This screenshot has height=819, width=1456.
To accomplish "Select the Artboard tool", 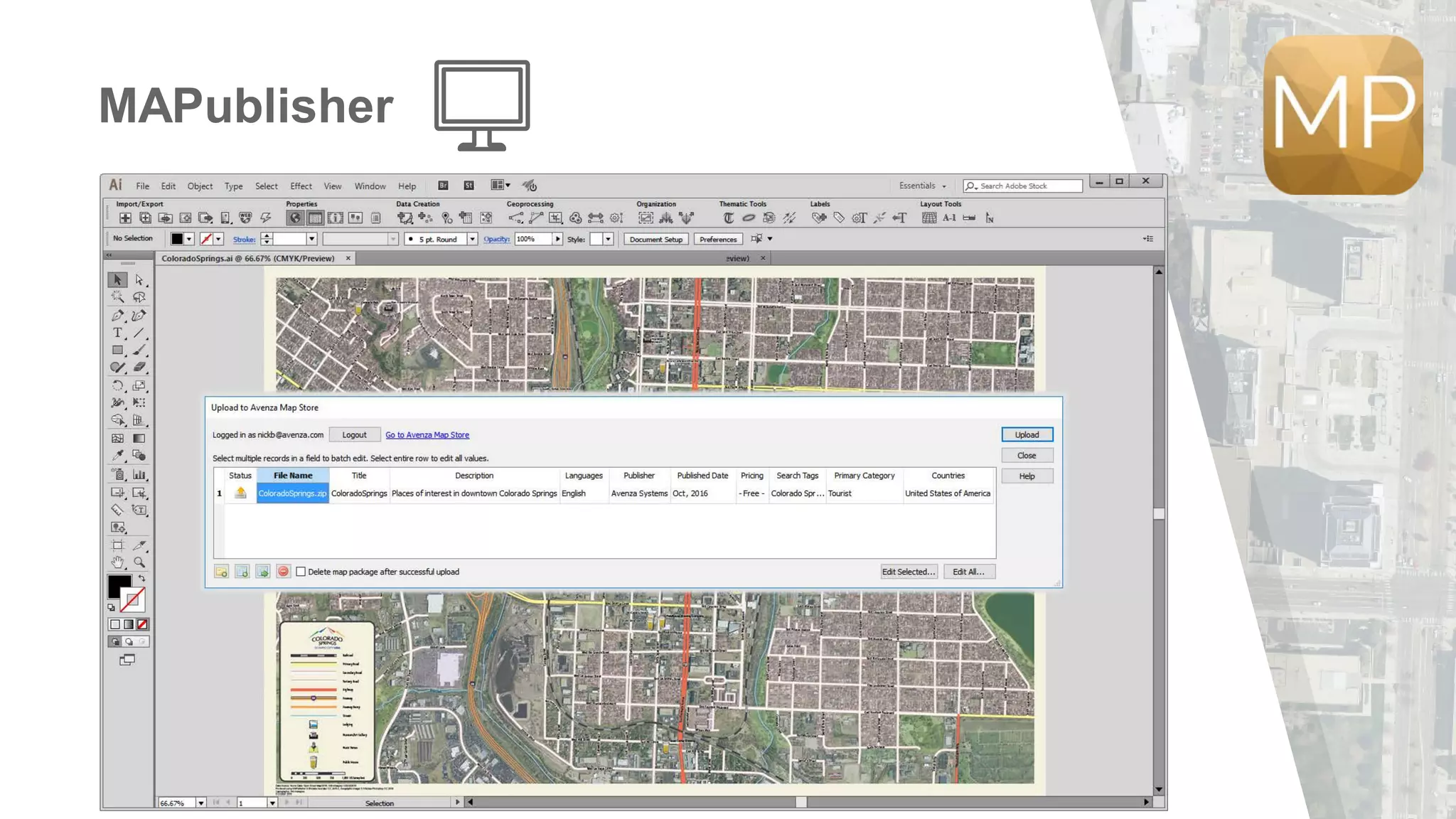I will tap(117, 545).
